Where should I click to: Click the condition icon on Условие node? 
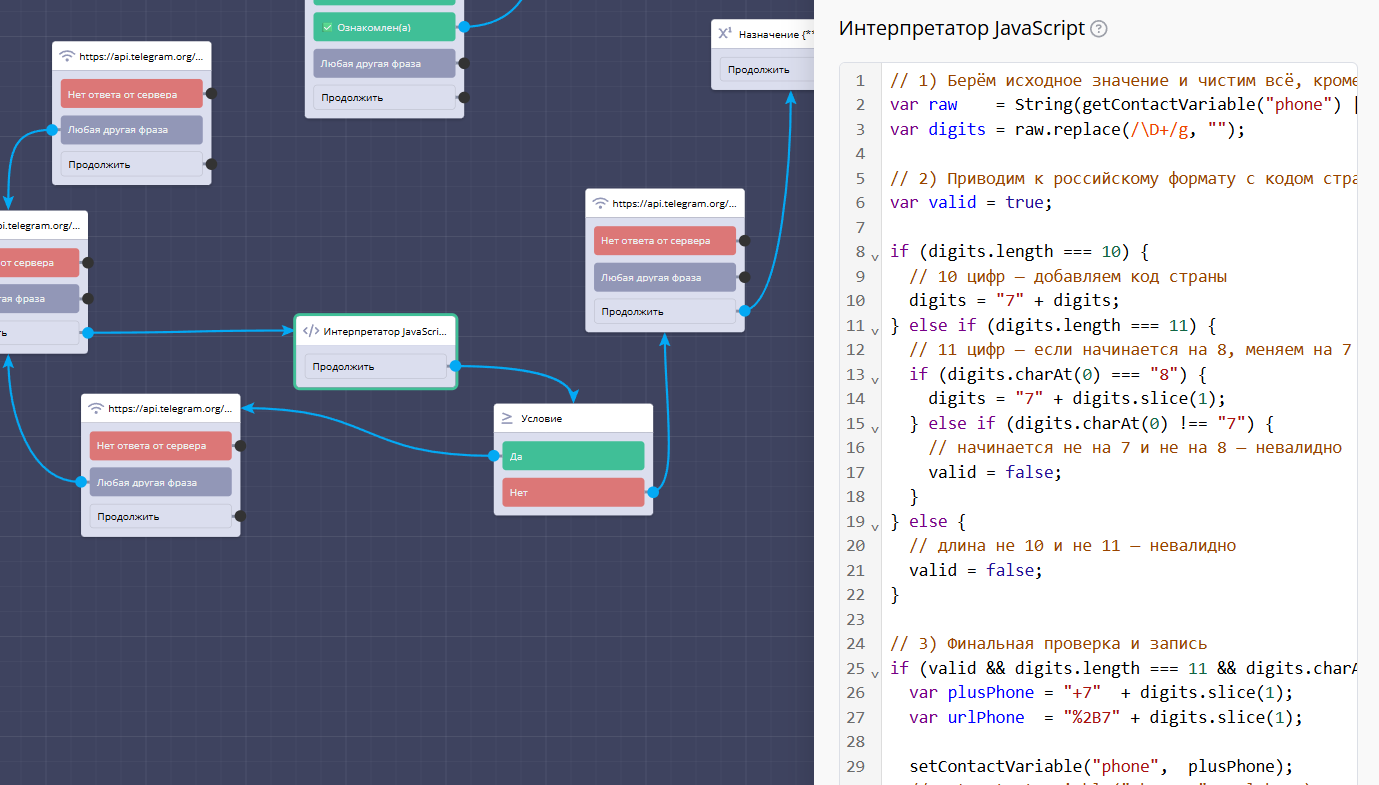507,419
